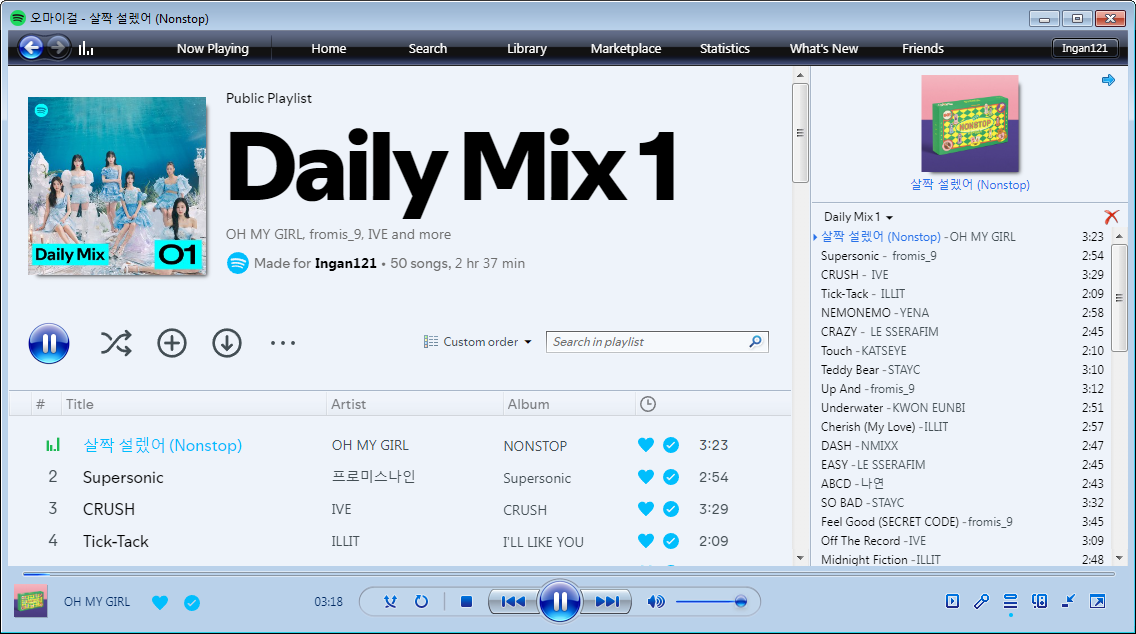
Task: Open the Friends tab
Action: [x=922, y=49]
